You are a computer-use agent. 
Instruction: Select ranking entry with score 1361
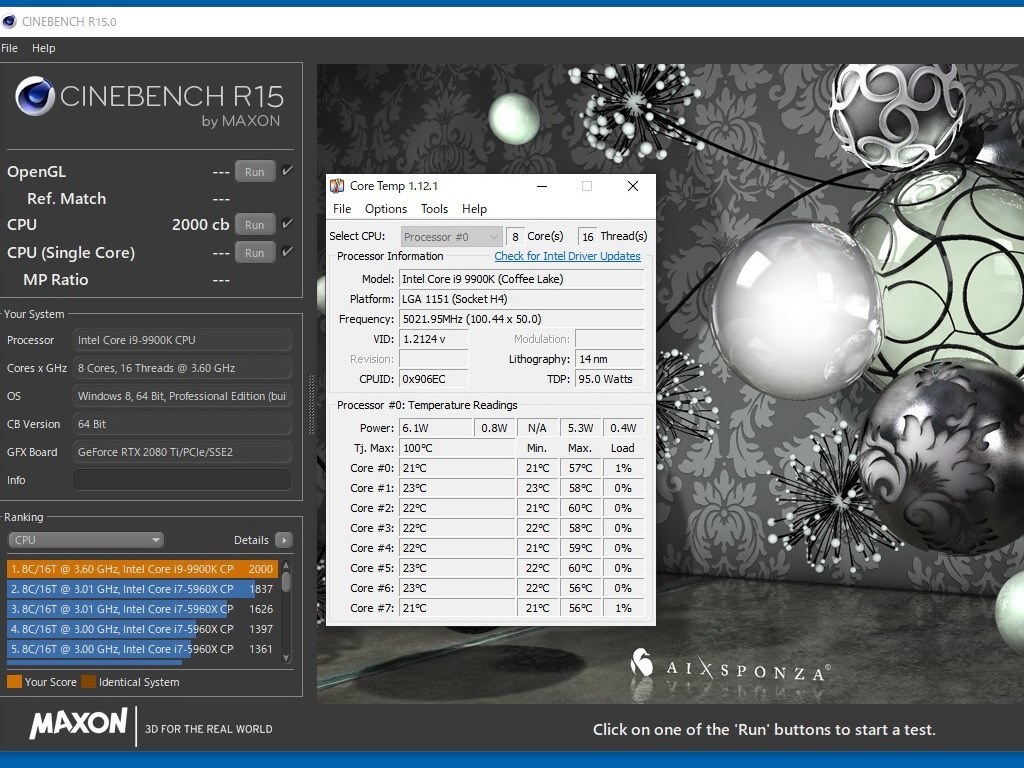coord(142,650)
